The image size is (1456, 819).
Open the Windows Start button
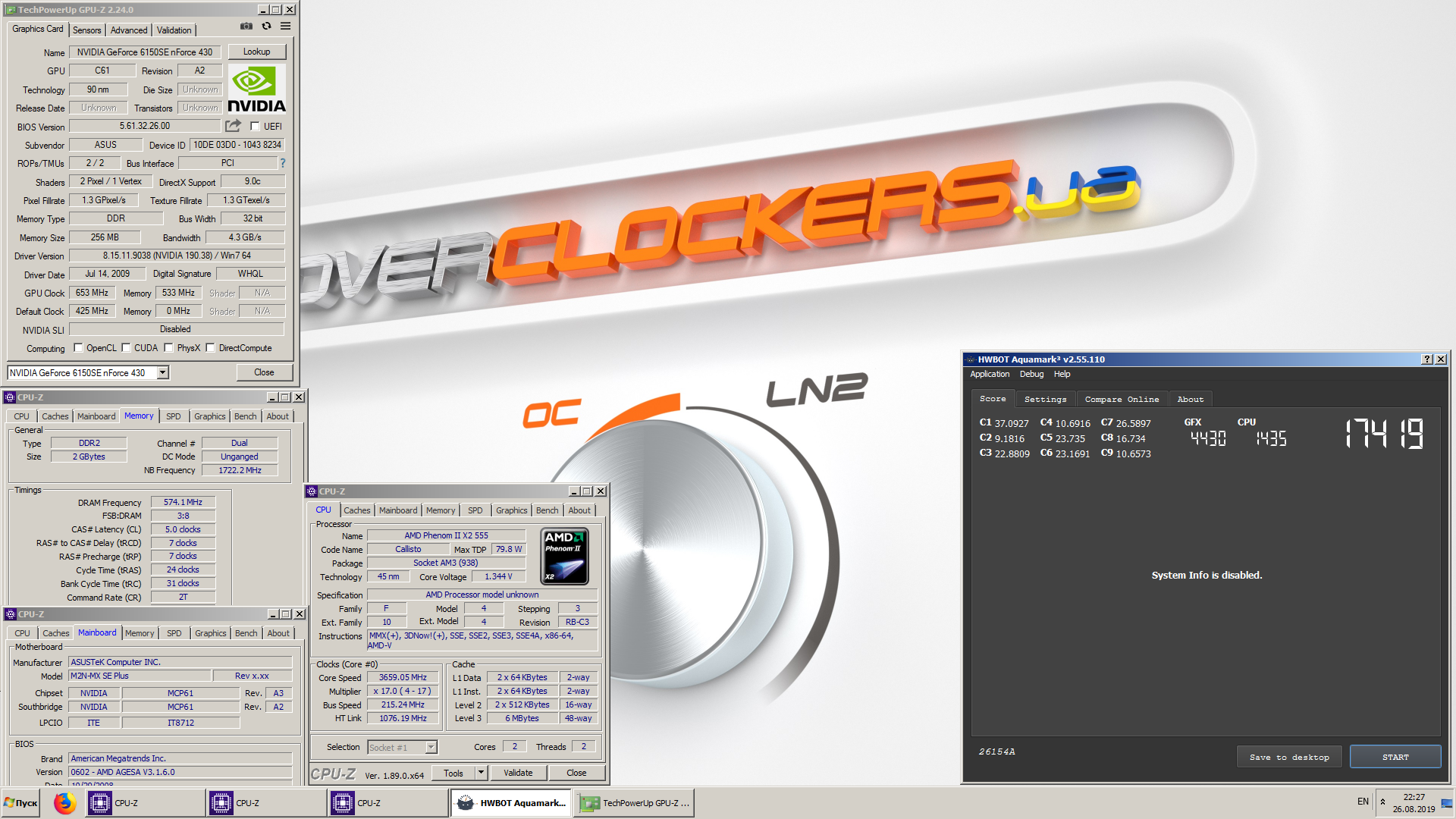21,803
